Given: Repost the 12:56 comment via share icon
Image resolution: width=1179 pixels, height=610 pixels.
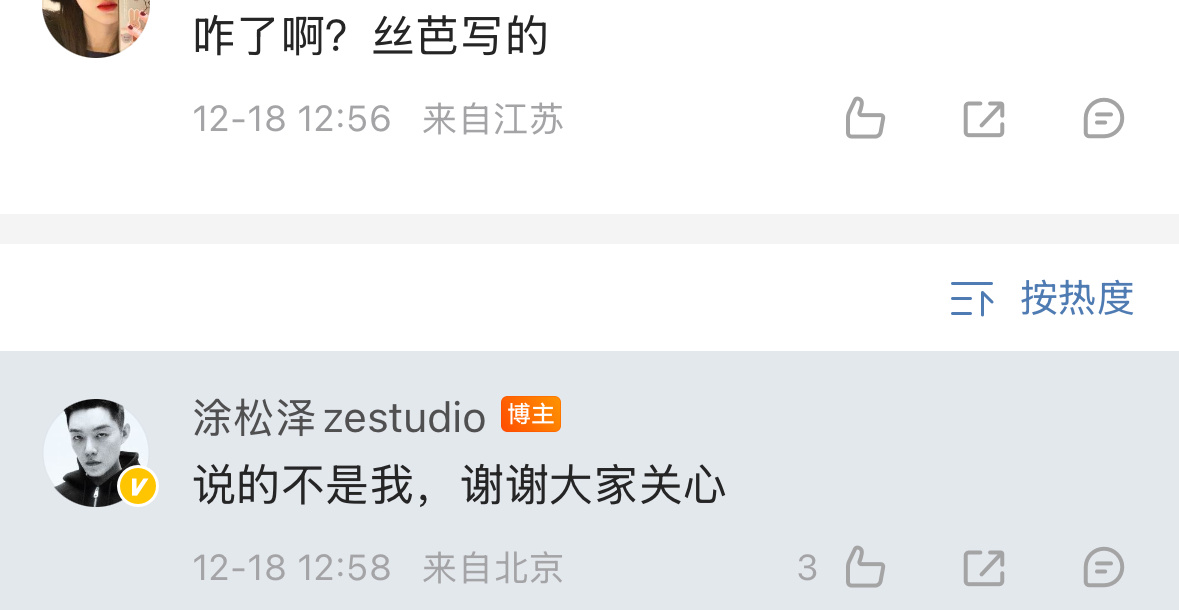Looking at the screenshot, I should (x=984, y=119).
